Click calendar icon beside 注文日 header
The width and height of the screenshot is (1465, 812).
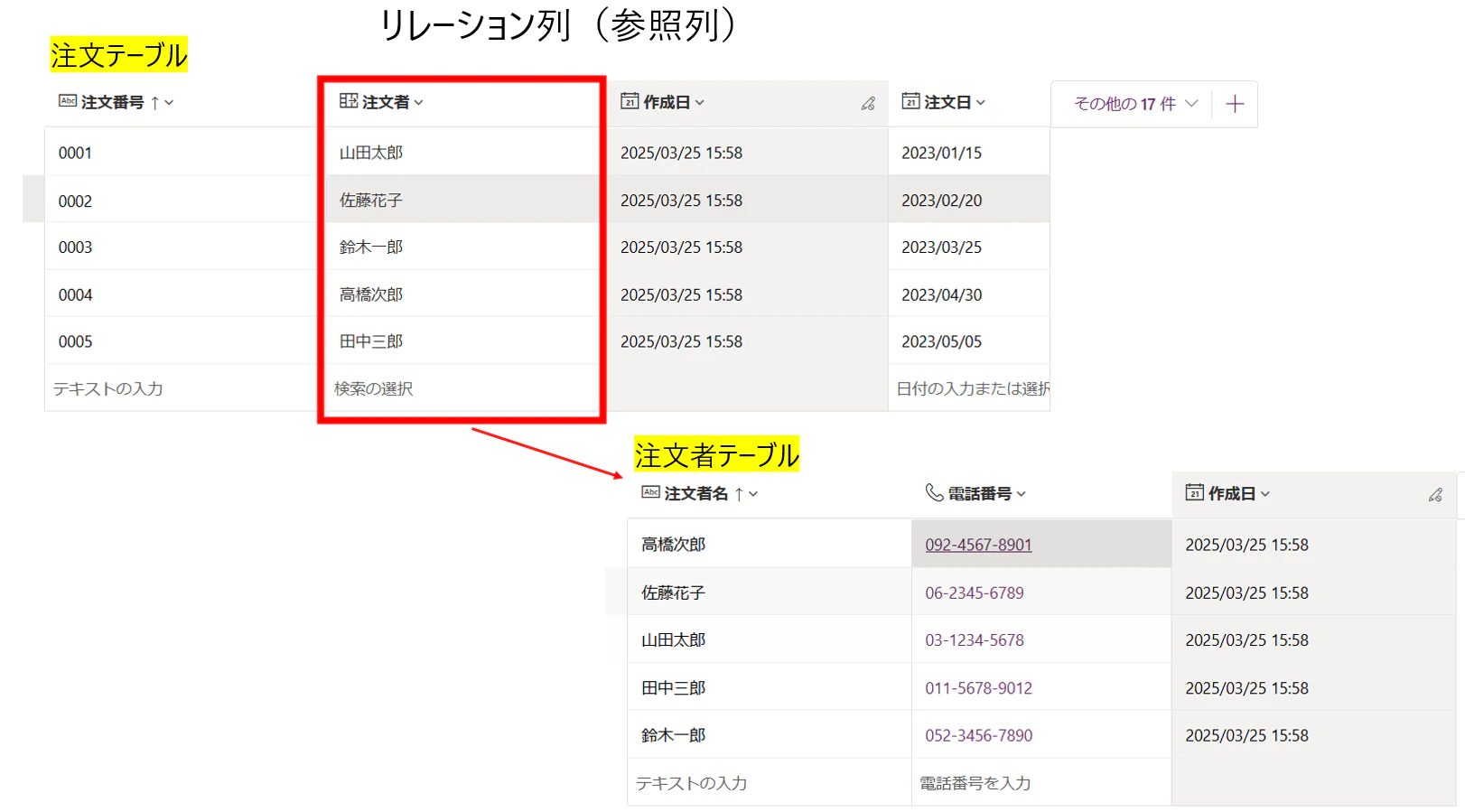point(910,101)
